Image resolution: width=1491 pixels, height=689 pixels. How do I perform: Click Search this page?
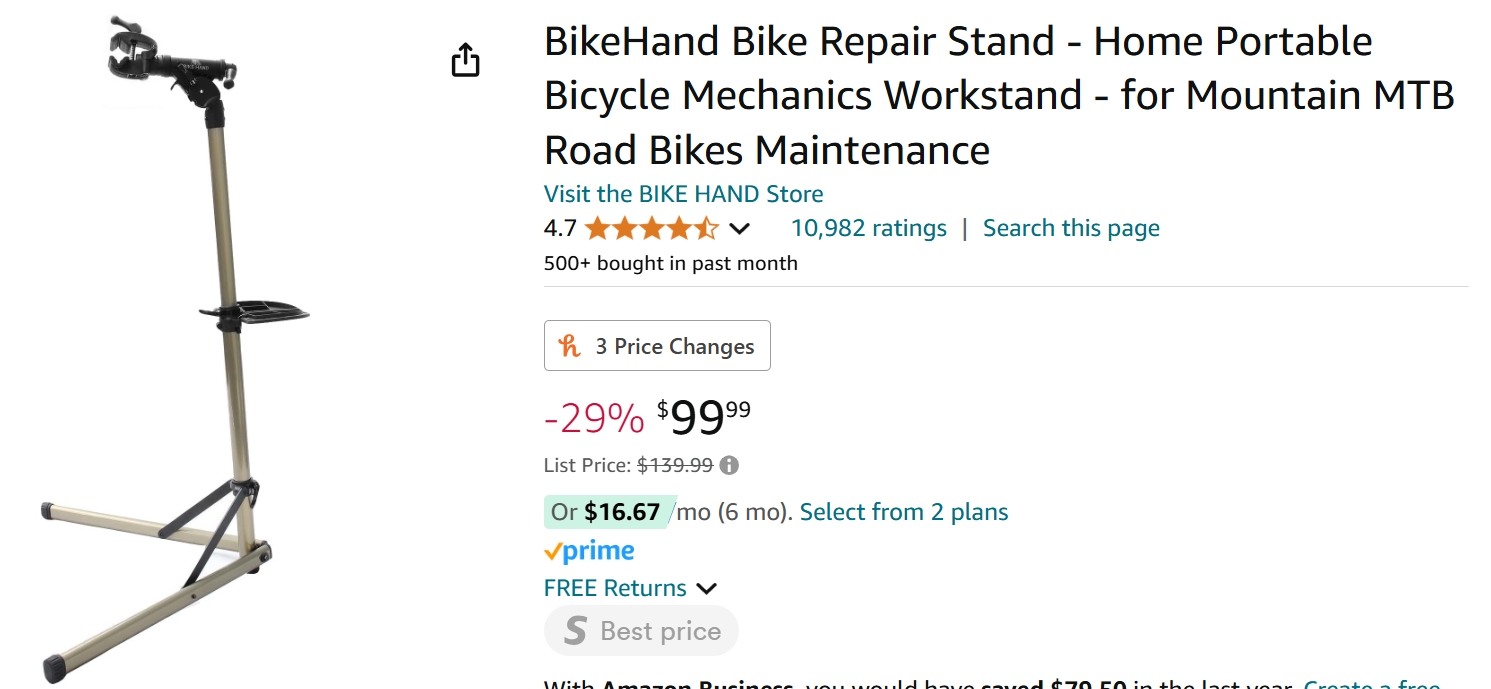pos(1070,228)
